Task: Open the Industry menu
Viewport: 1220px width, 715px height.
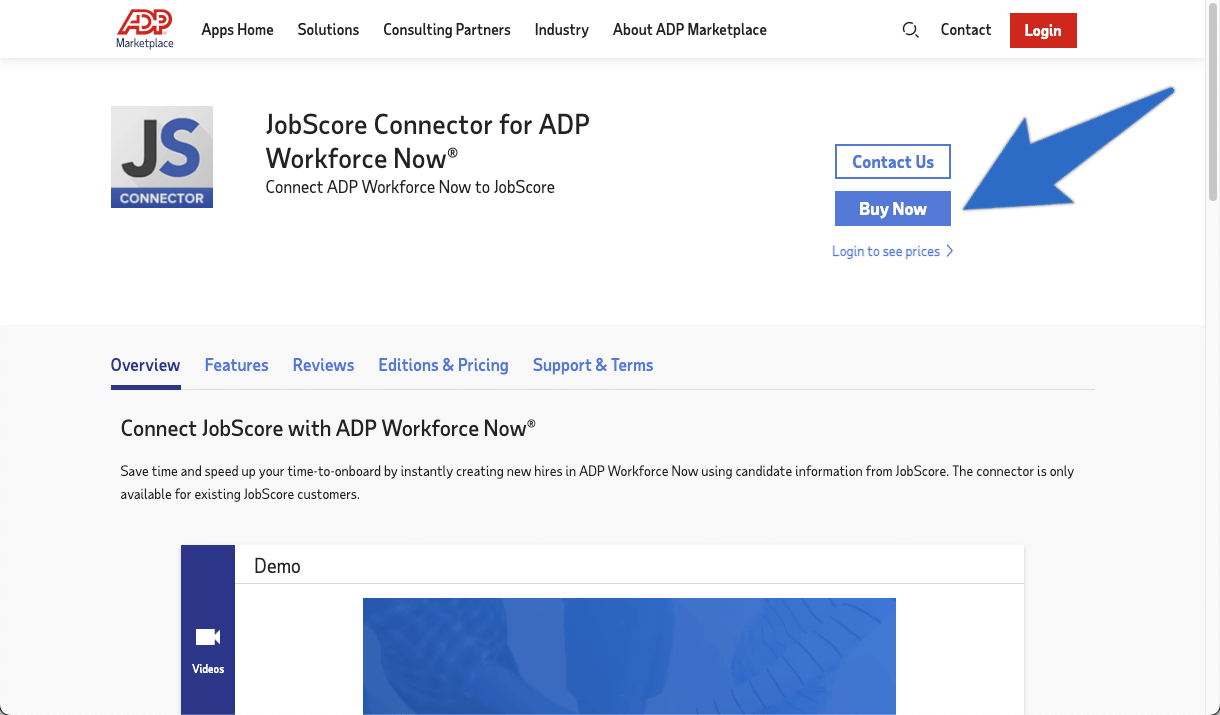Action: click(x=561, y=30)
